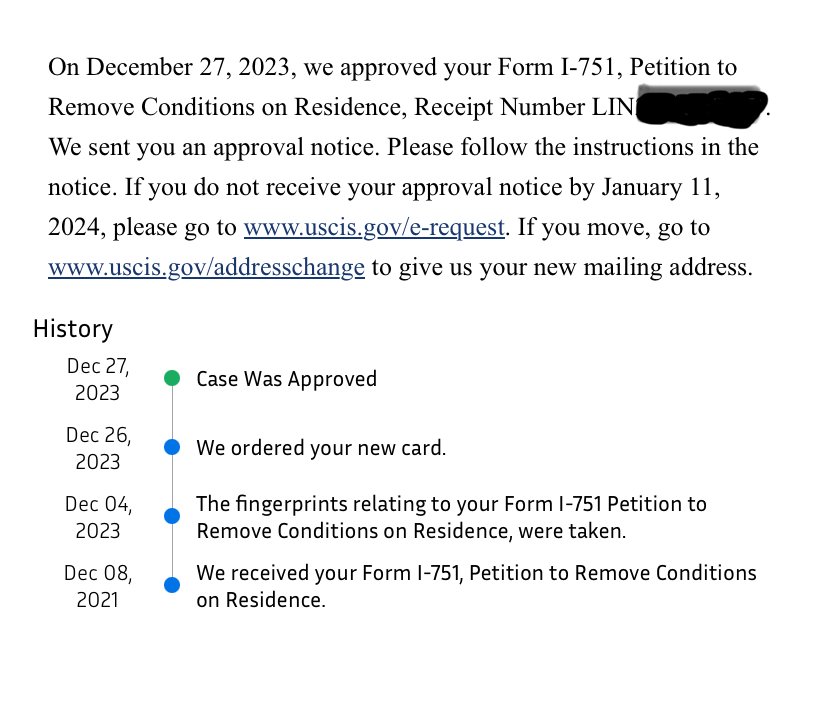The image size is (827, 724).
Task: Open the www.uscis.gov/e-request link
Action: click(374, 227)
